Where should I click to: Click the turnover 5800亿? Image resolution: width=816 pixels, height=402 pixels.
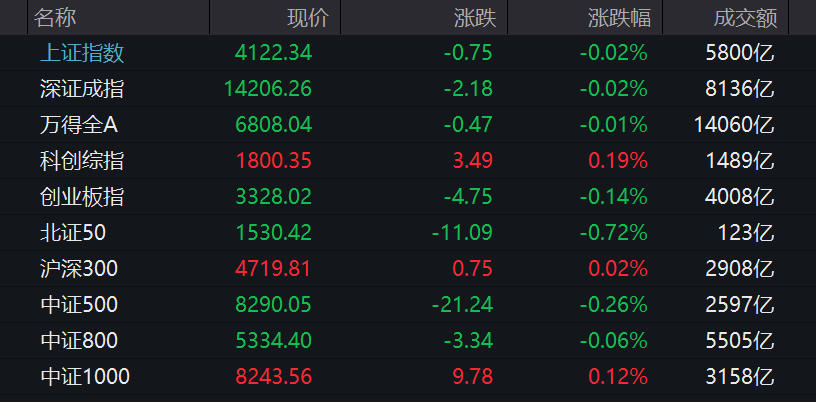point(740,53)
